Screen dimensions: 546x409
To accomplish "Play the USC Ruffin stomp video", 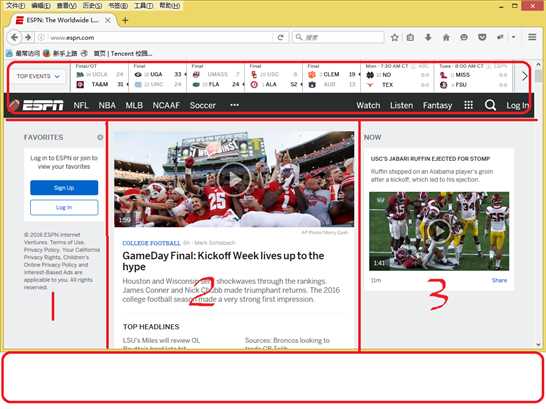I will click(439, 231).
